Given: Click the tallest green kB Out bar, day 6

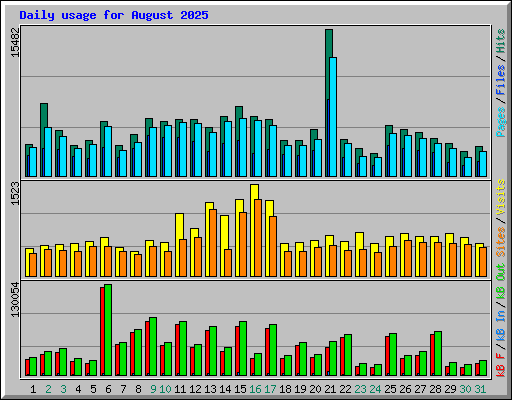Looking at the screenshot, I should [x=108, y=330].
